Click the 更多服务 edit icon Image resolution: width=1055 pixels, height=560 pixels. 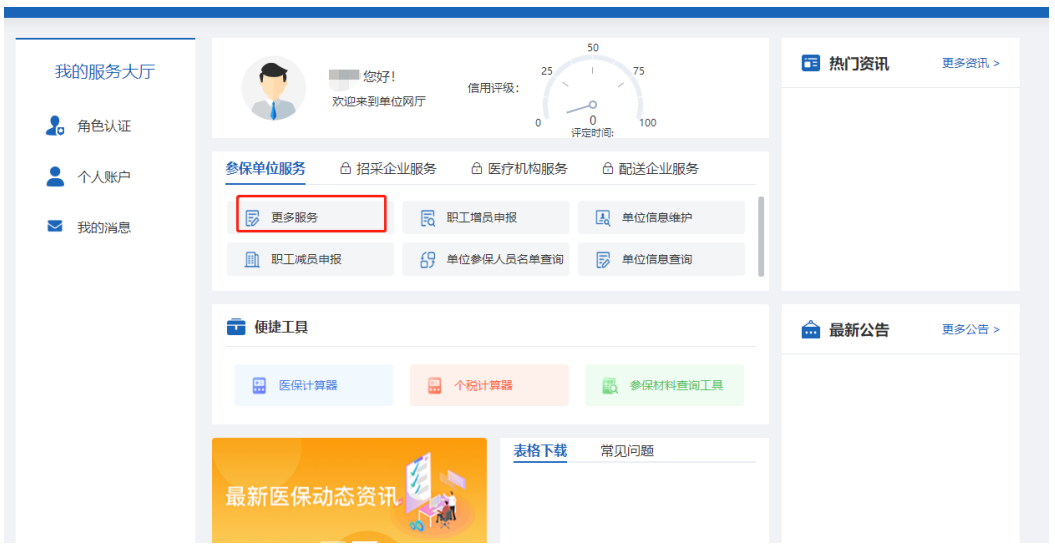click(252, 217)
